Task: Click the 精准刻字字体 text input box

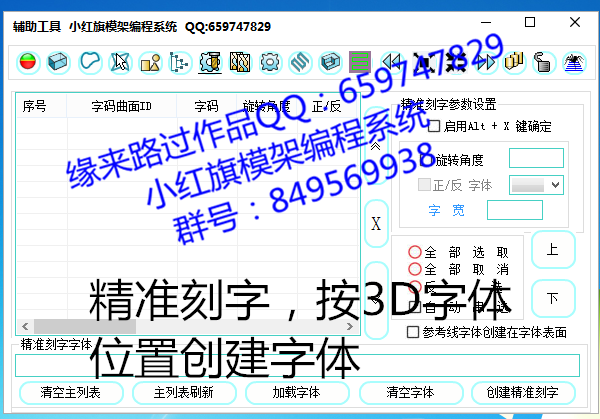Action: click(297, 365)
